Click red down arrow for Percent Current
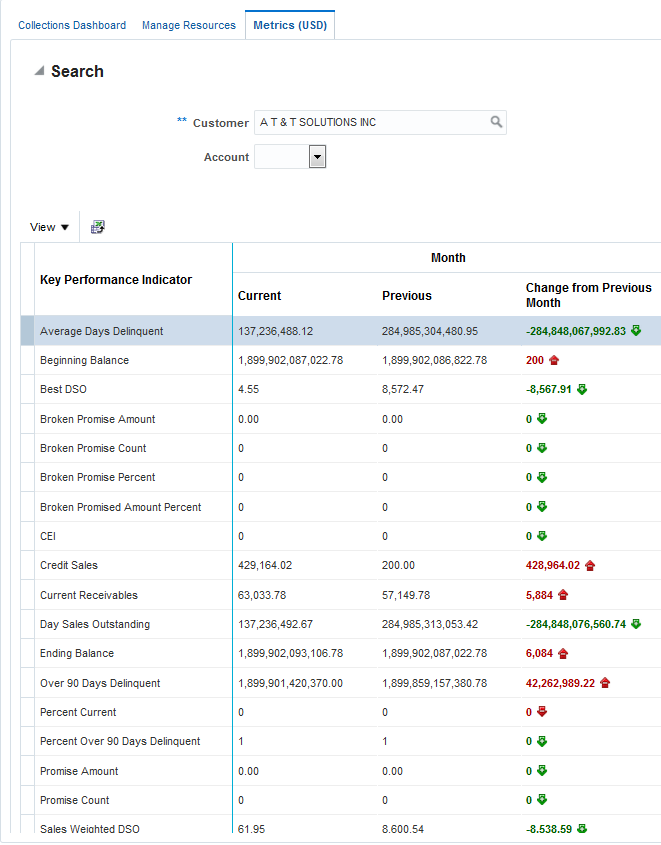Screen dimensions: 661x845 (x=542, y=712)
